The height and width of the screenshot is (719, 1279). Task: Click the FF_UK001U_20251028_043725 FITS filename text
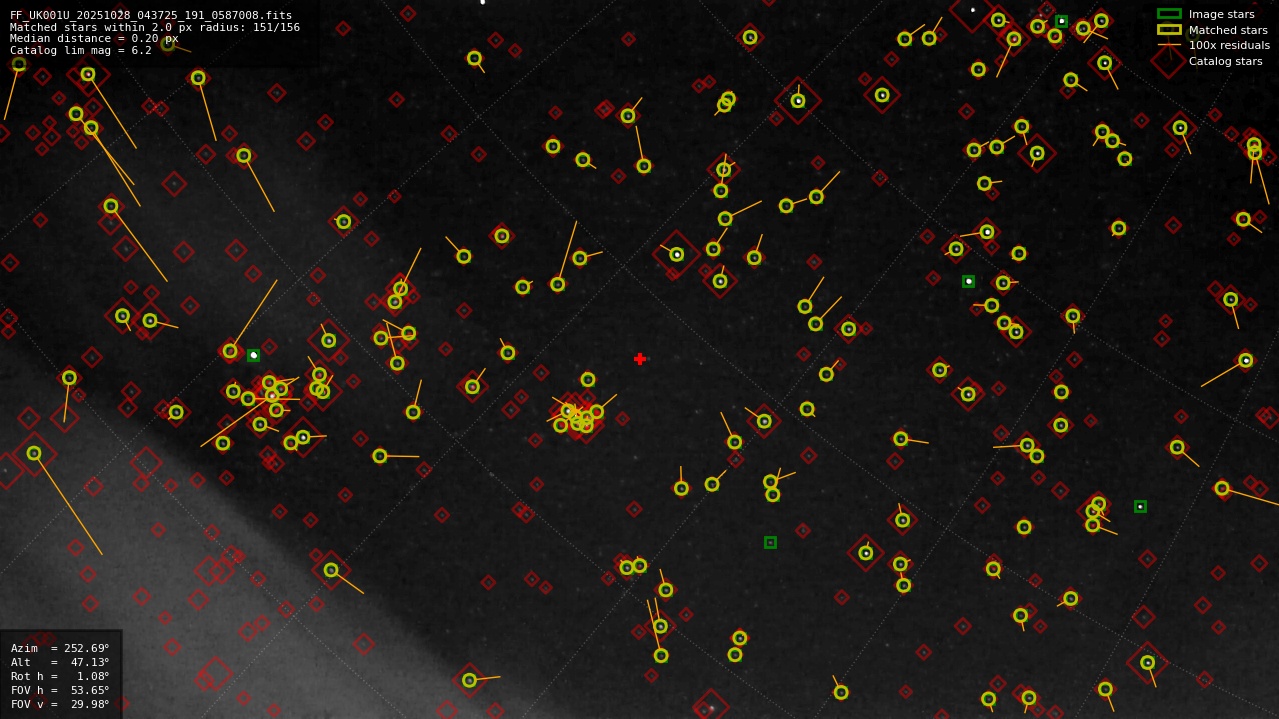point(151,16)
